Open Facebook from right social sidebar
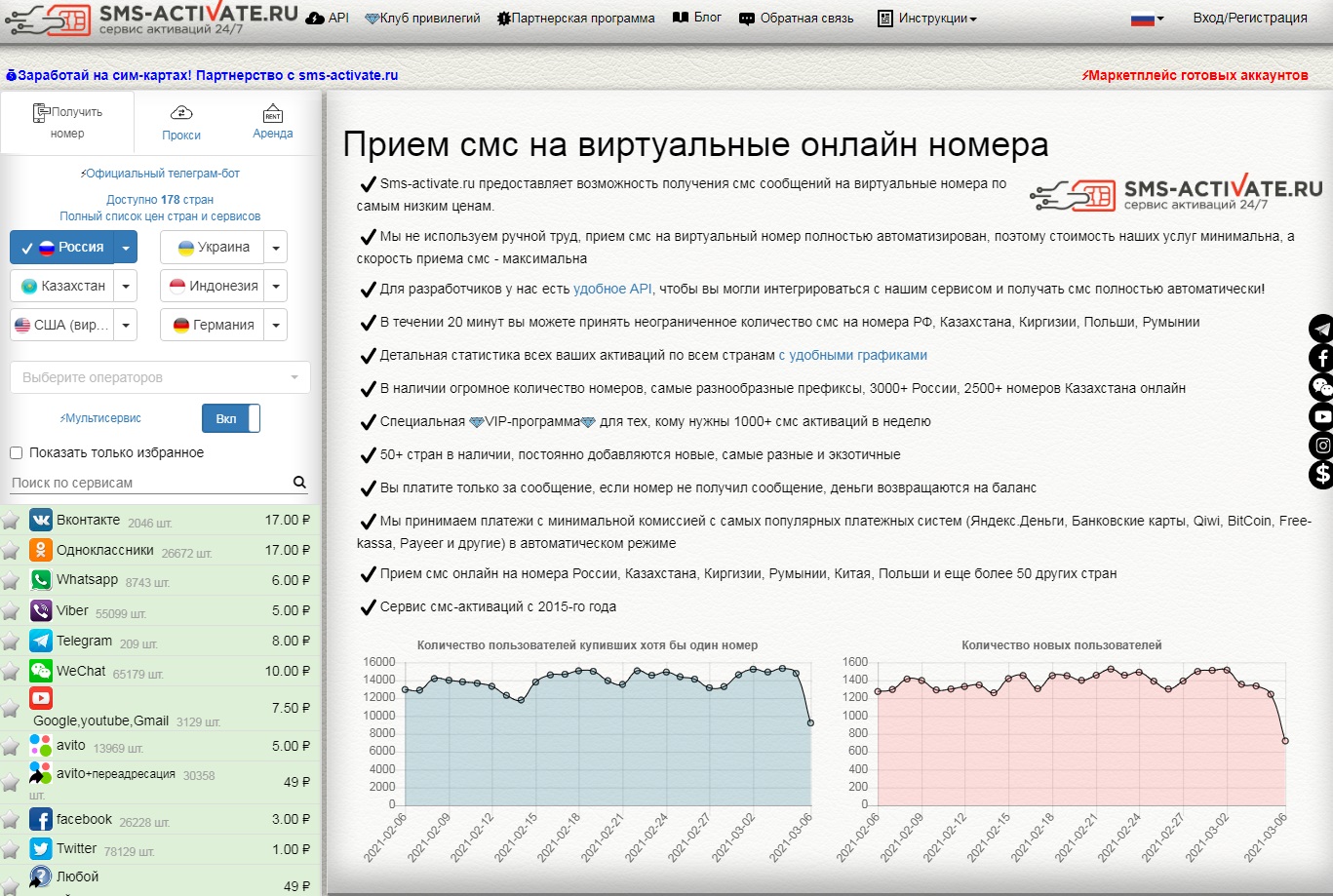This screenshot has height=896, width=1333. coord(1321,358)
